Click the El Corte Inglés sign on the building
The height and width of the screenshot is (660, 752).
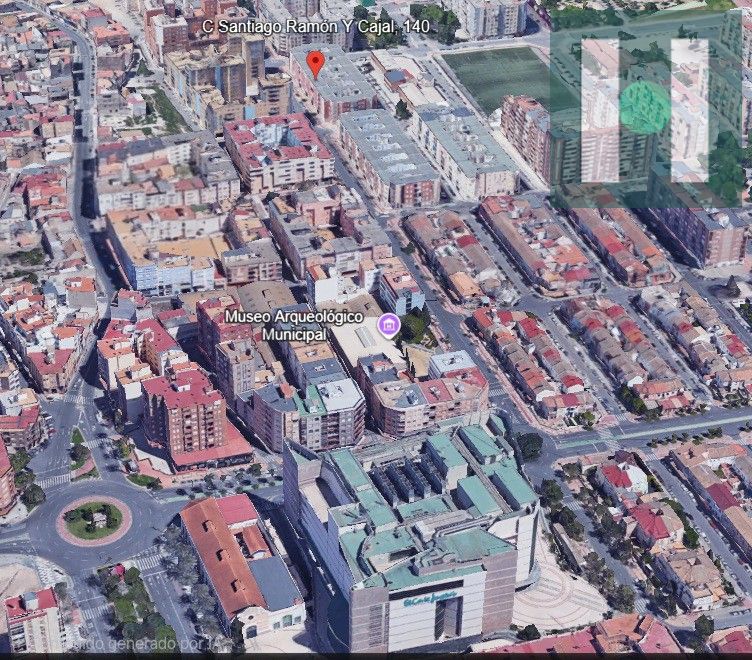coord(431,602)
